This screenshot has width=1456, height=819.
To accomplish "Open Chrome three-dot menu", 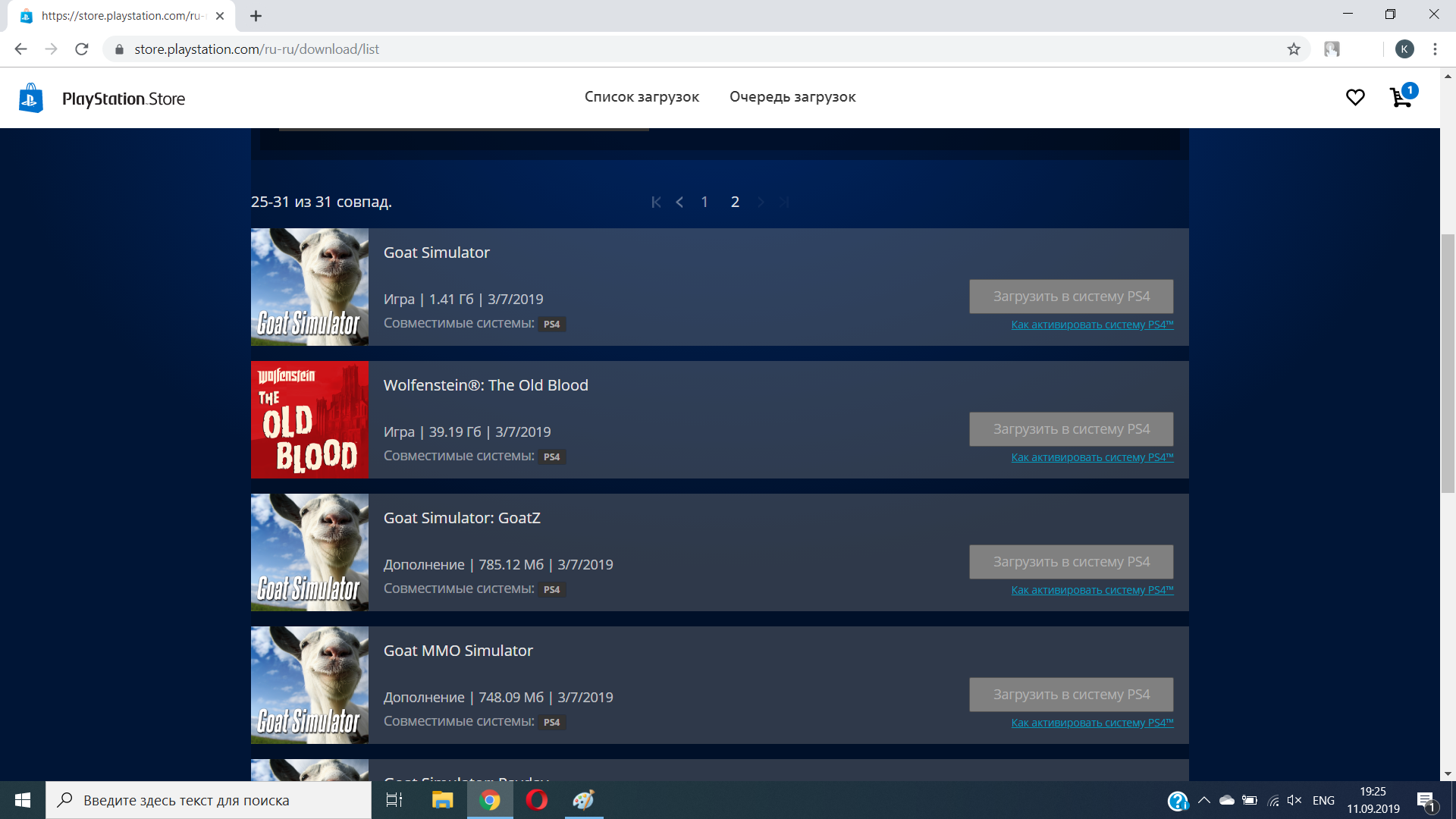I will coord(1435,49).
